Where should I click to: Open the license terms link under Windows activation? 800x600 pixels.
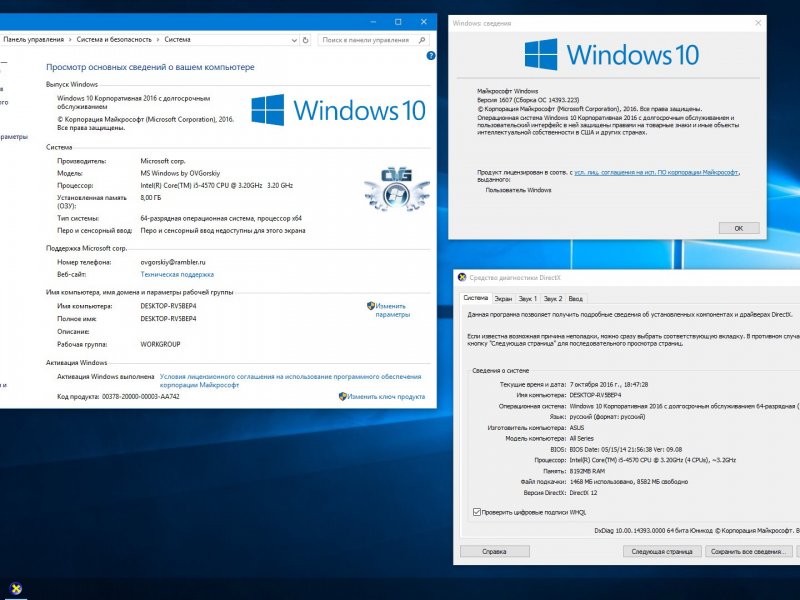[290, 381]
